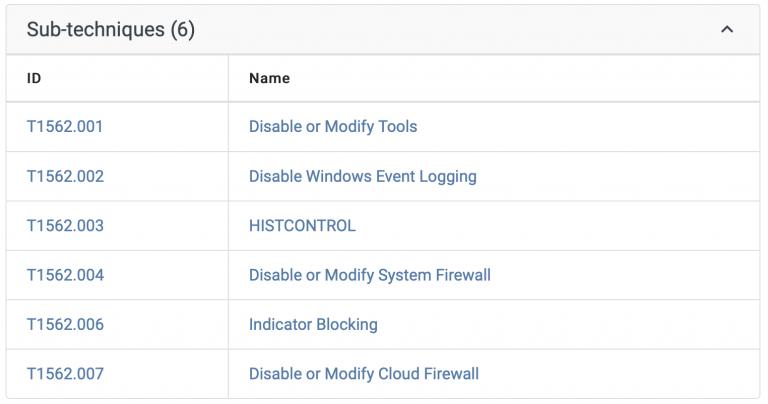Open the Disable or Modify Tools link

[333, 127]
